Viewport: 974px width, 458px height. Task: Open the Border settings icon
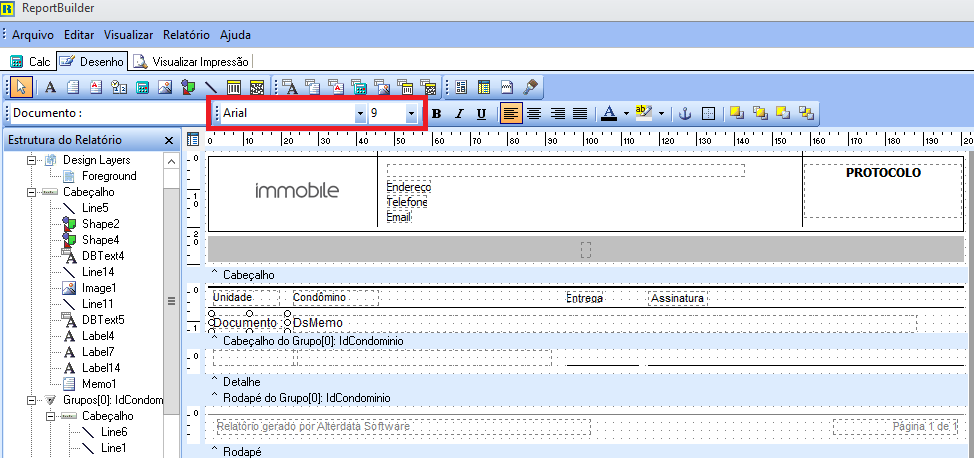click(x=708, y=114)
